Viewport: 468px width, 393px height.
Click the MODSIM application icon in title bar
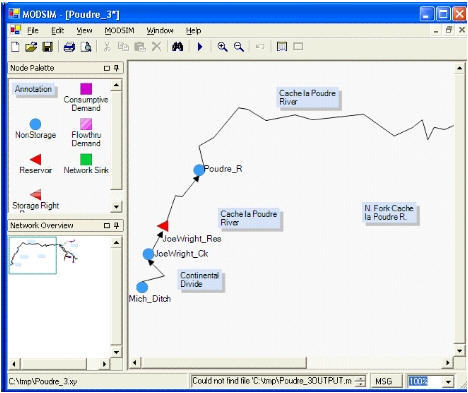pos(14,14)
